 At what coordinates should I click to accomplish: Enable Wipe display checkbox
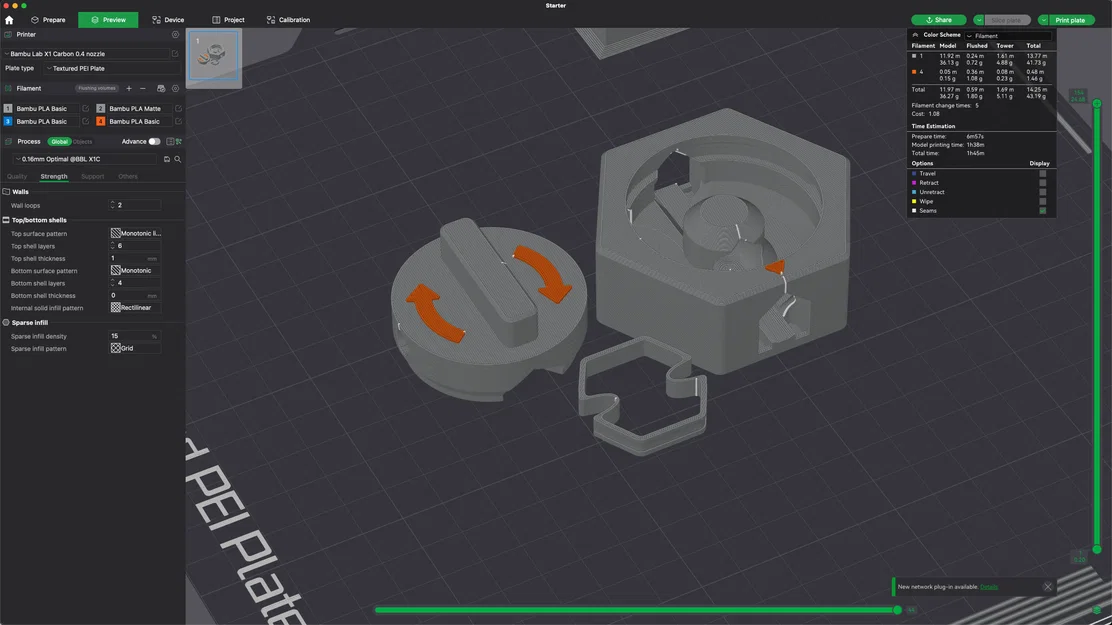1042,201
